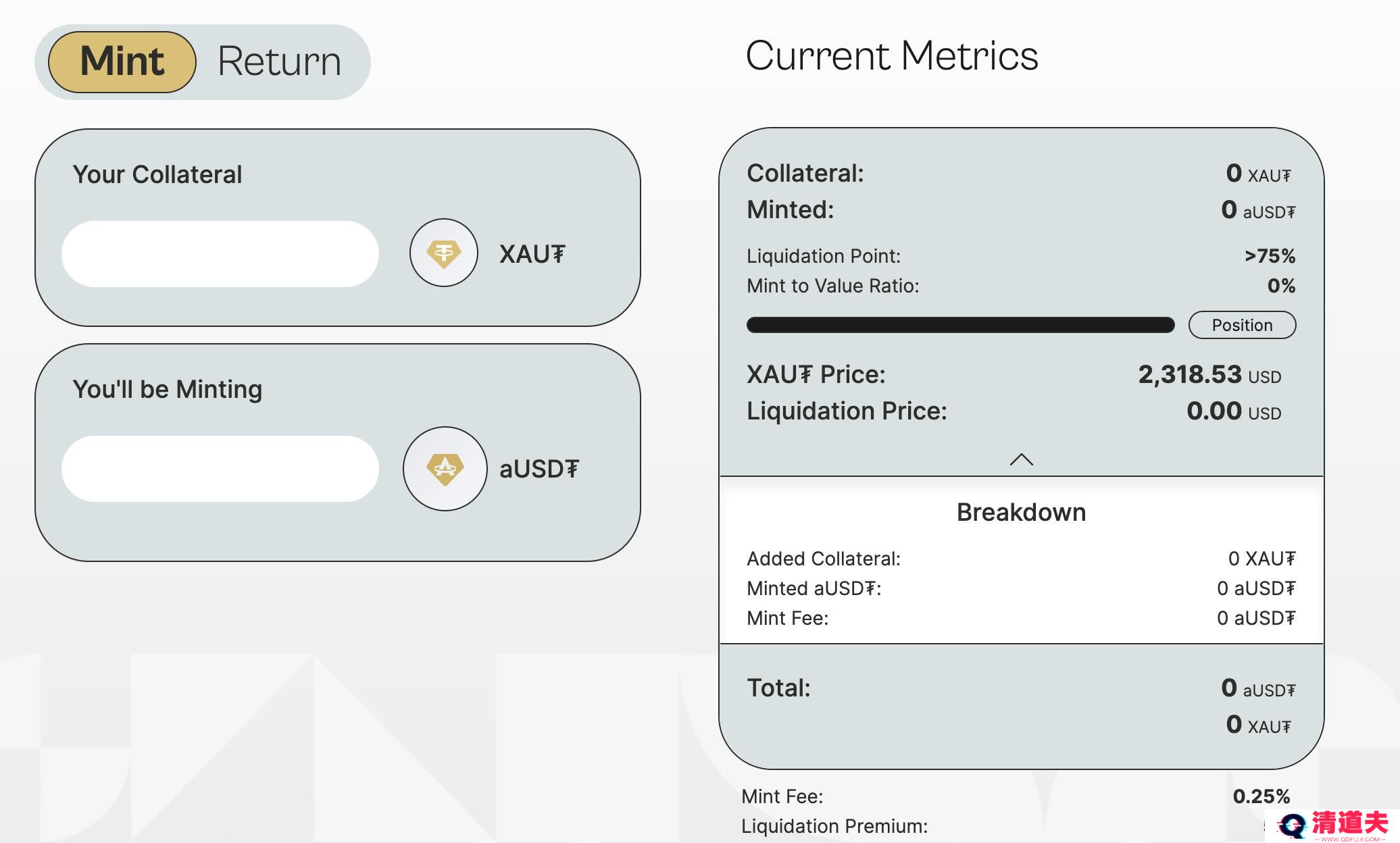Collapse the Breakdown section with chevron
The image size is (1400, 843).
1021,460
